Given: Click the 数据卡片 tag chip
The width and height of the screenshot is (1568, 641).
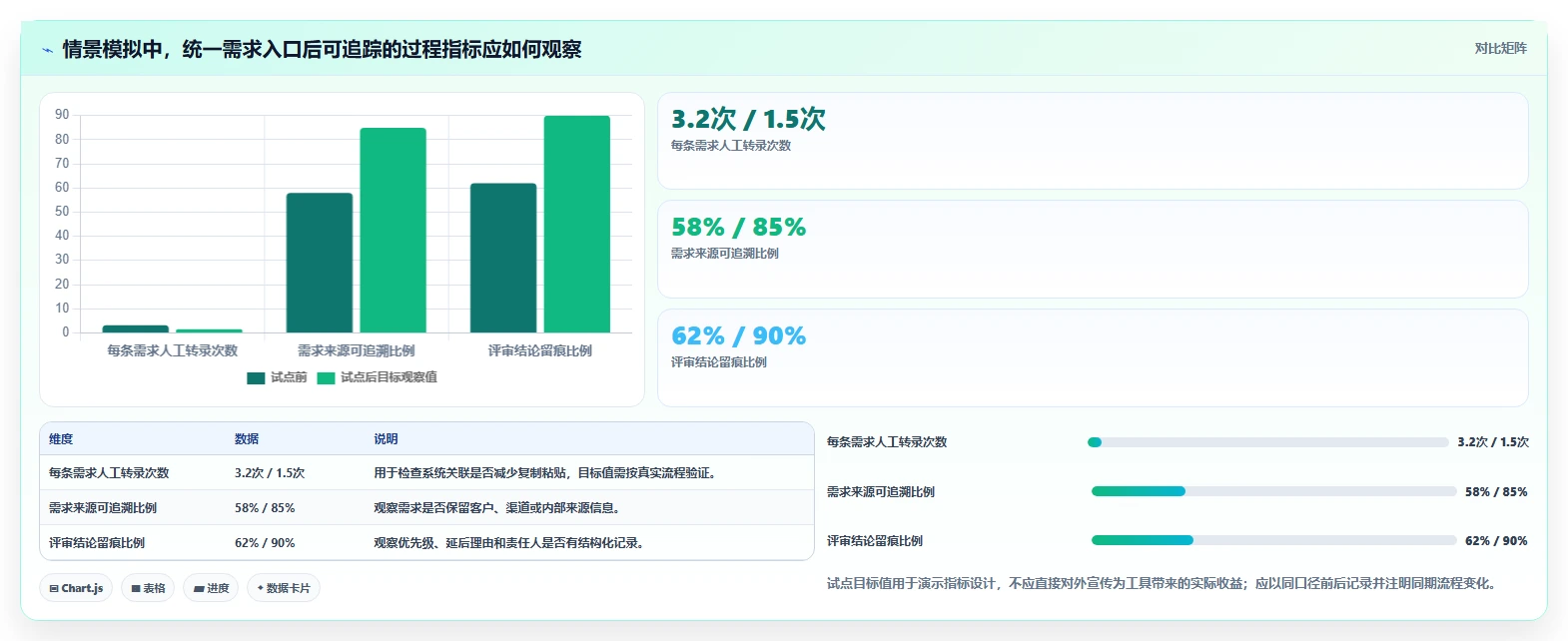Looking at the screenshot, I should (x=284, y=588).
